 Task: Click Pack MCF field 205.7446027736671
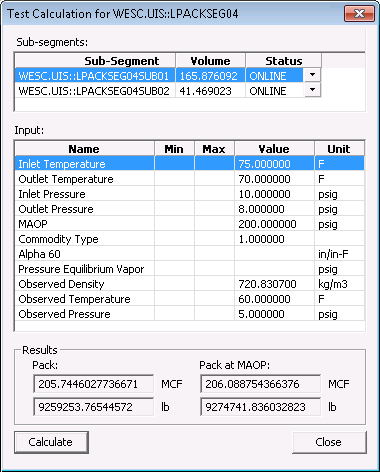(94, 384)
